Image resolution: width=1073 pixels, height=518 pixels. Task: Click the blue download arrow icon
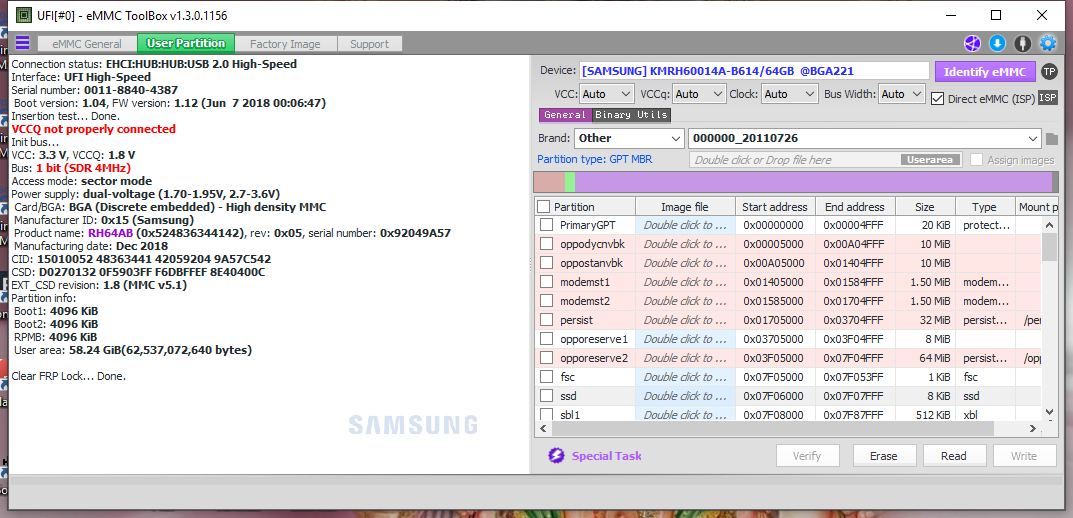pyautogui.click(x=997, y=43)
